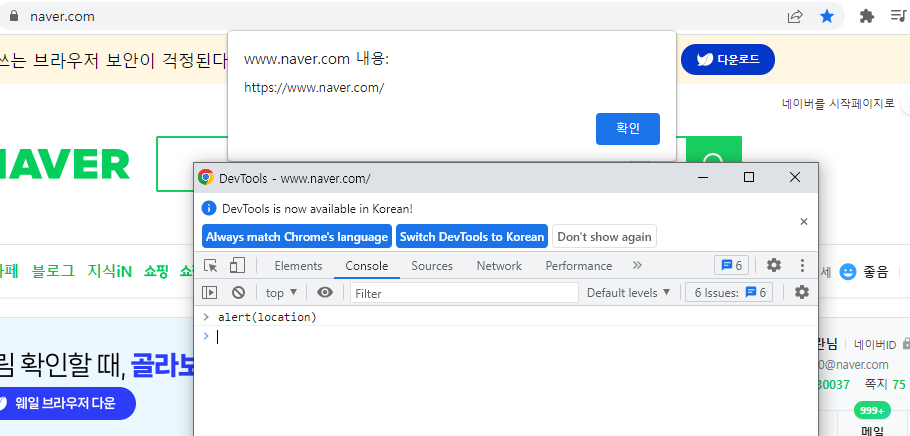
Task: Open the 6 issues counter badge in tab bar
Action: pos(731,266)
